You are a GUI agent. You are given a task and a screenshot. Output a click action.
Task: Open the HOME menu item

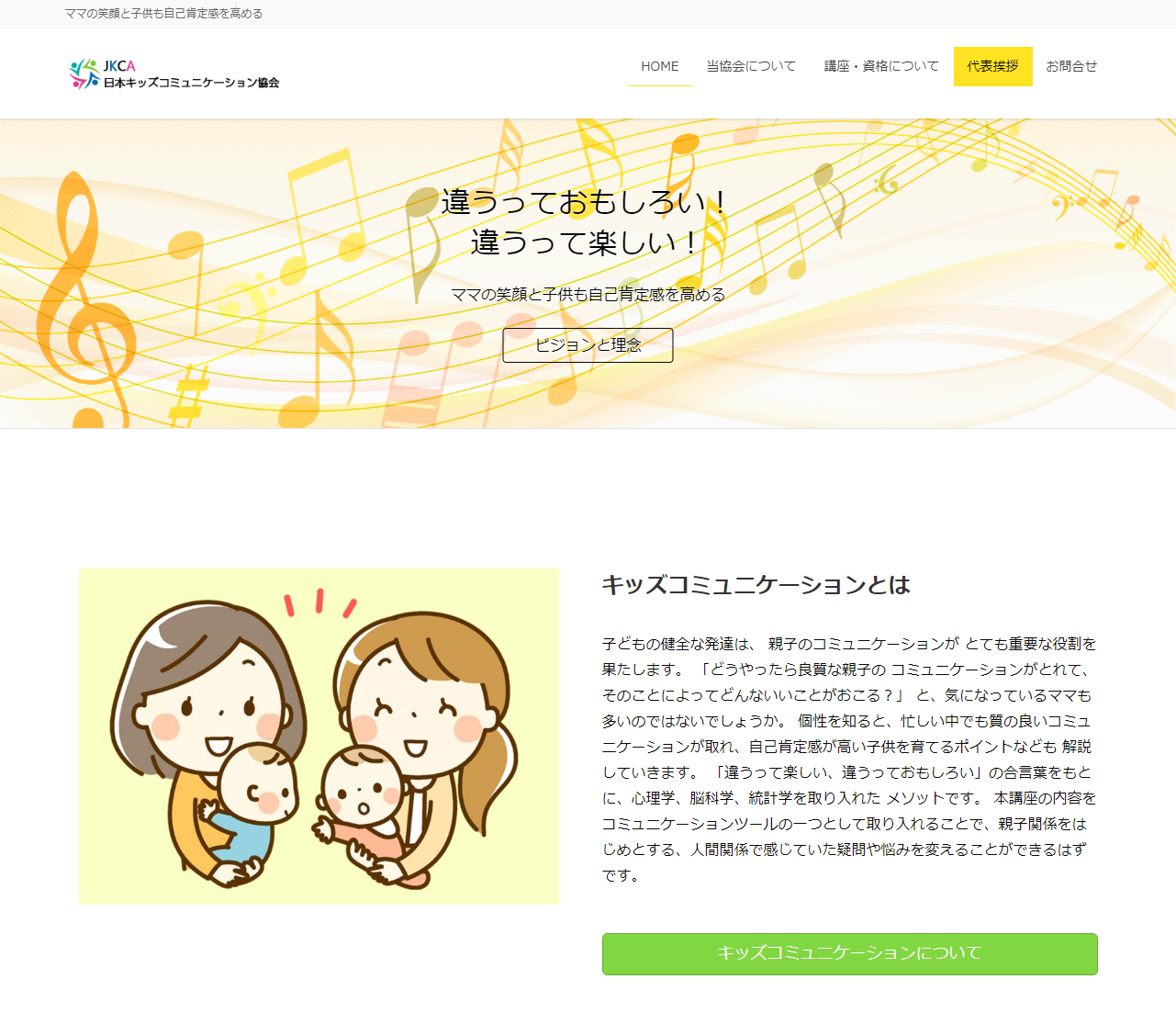[x=660, y=66]
